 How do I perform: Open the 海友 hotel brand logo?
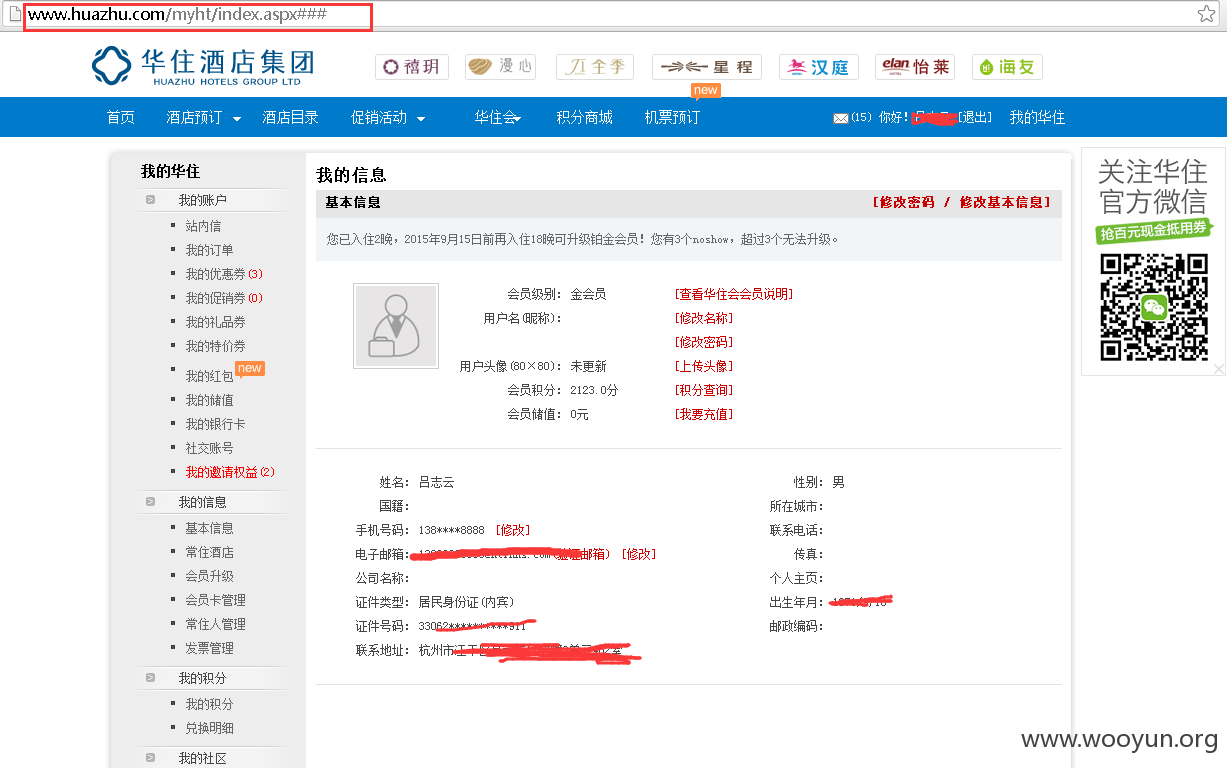[1007, 67]
